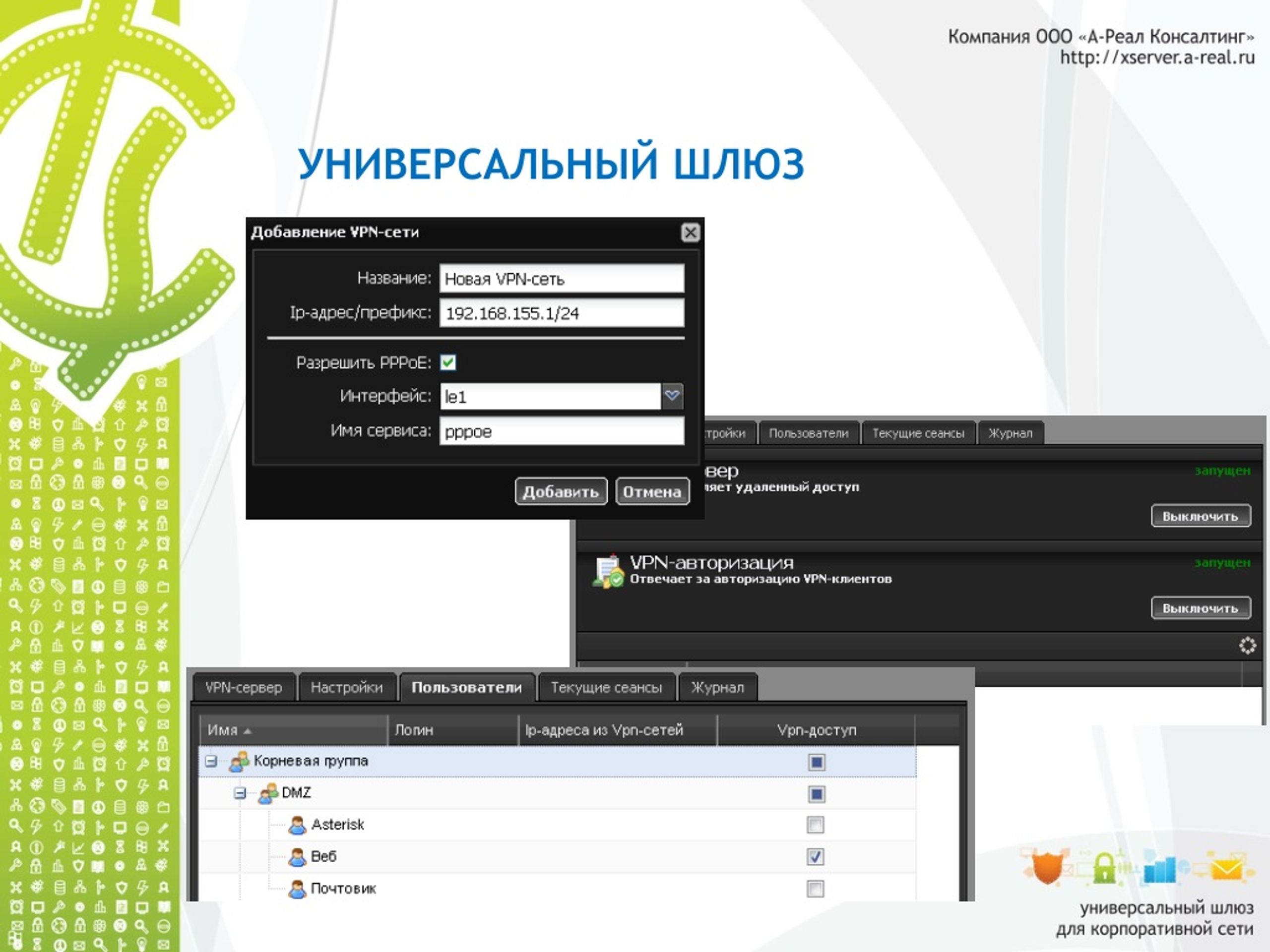Click Выключить for VPN-авторизация
Image resolution: width=1270 pixels, height=952 pixels.
pyautogui.click(x=1201, y=608)
